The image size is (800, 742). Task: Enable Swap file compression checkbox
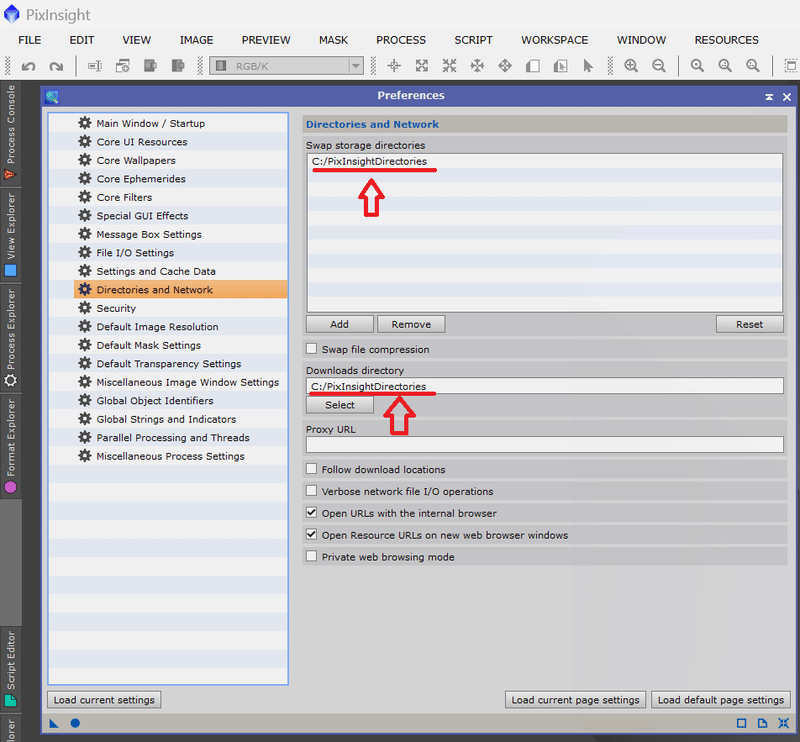[311, 349]
